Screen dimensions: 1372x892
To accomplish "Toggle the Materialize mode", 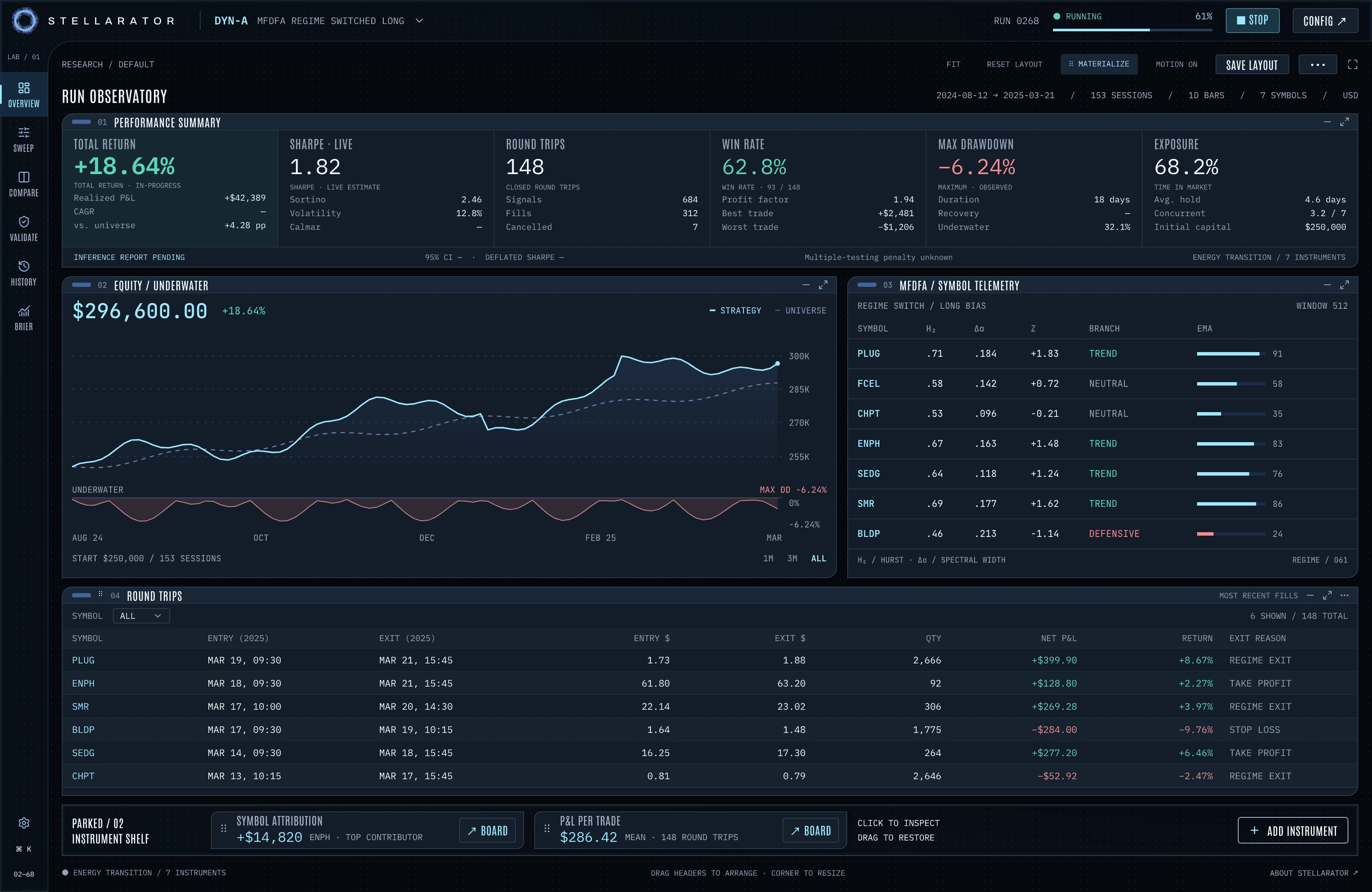I will coord(1099,64).
